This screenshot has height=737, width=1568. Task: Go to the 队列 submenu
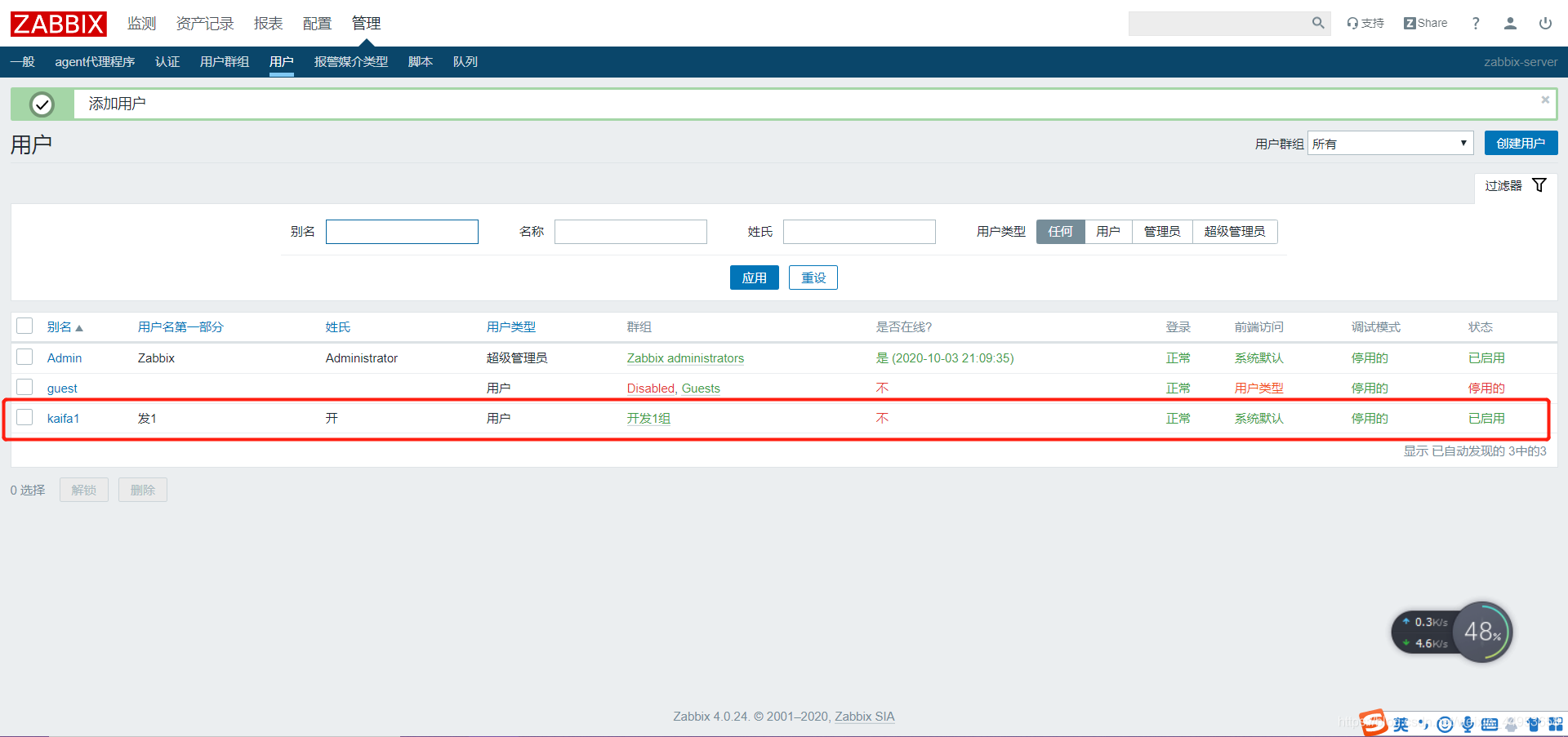pyautogui.click(x=465, y=62)
